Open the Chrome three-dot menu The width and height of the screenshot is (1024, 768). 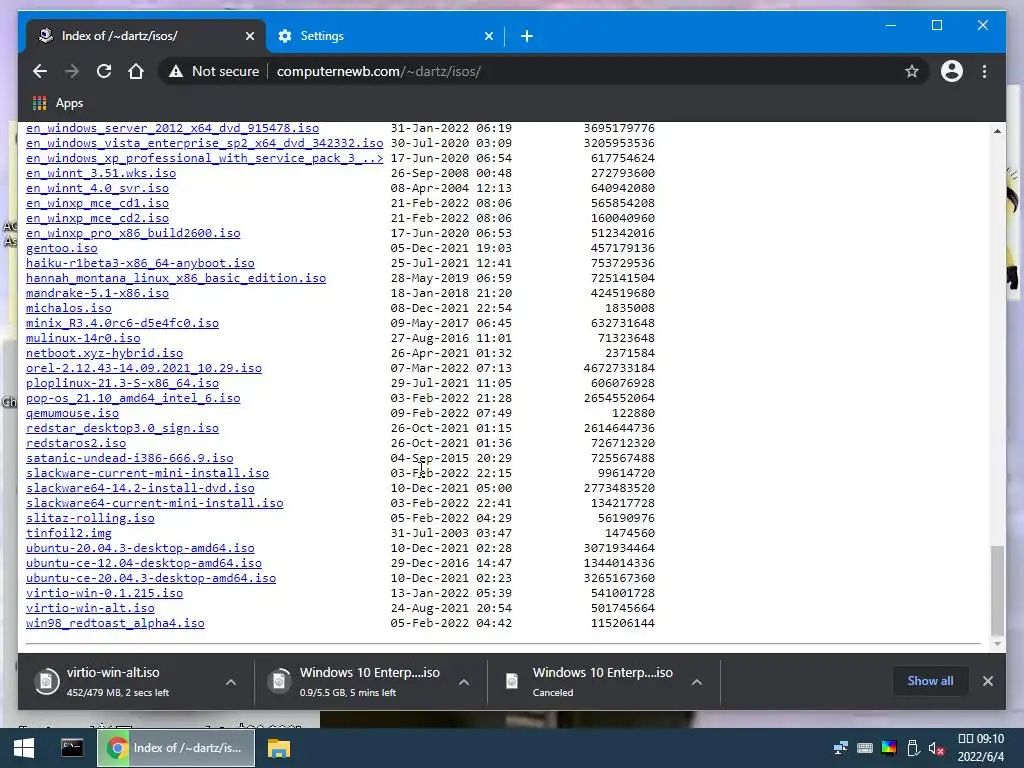pos(984,71)
